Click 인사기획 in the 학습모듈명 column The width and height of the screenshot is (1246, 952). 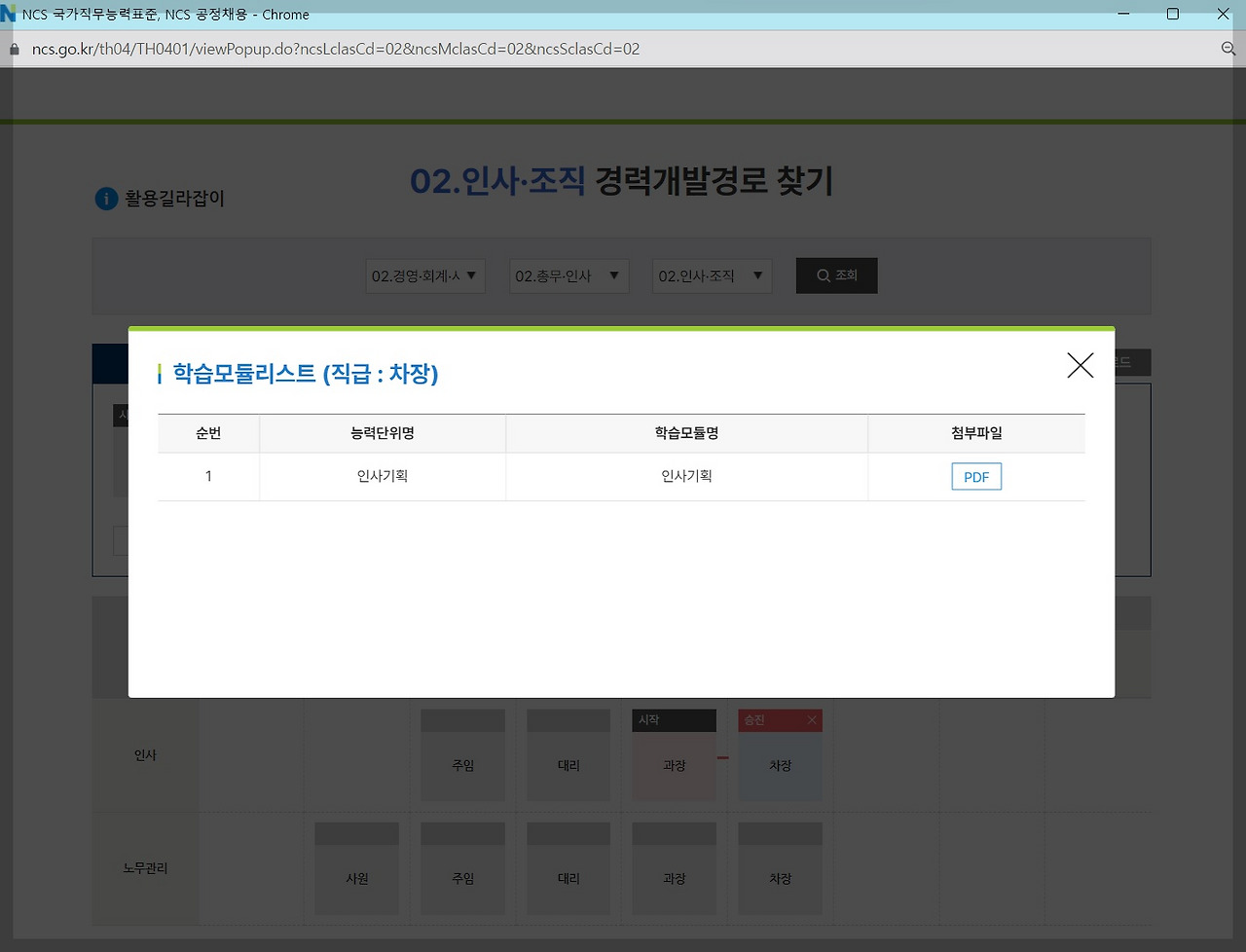(687, 476)
